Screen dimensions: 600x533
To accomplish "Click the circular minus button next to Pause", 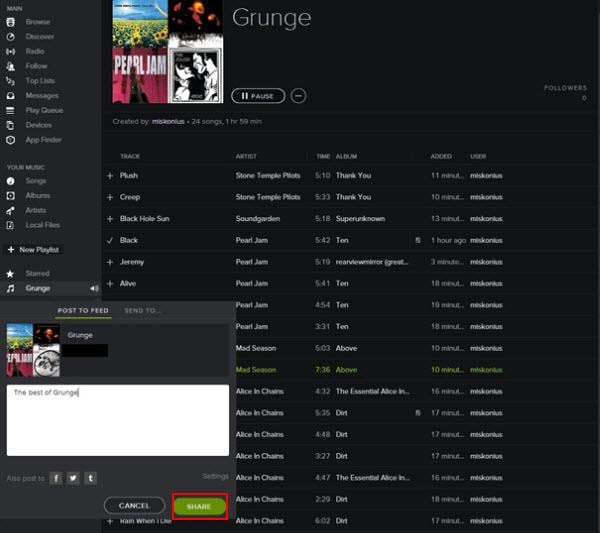I will click(298, 96).
